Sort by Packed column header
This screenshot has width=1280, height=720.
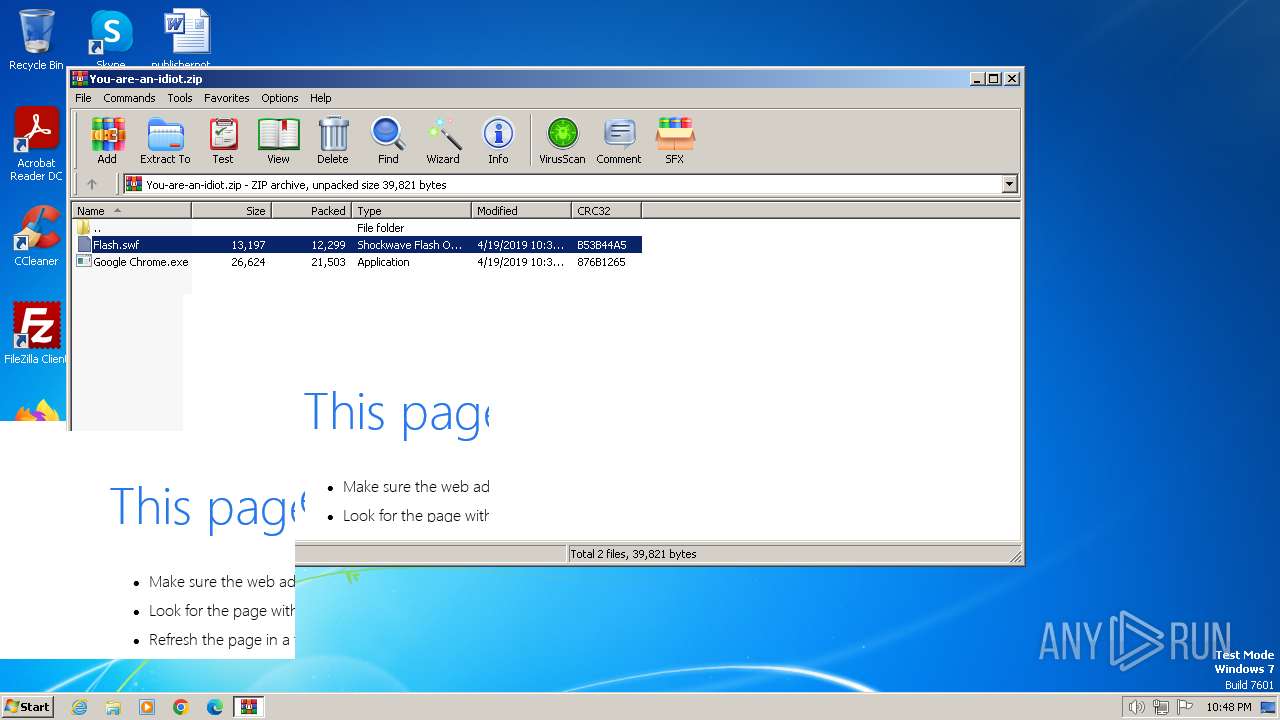[311, 211]
